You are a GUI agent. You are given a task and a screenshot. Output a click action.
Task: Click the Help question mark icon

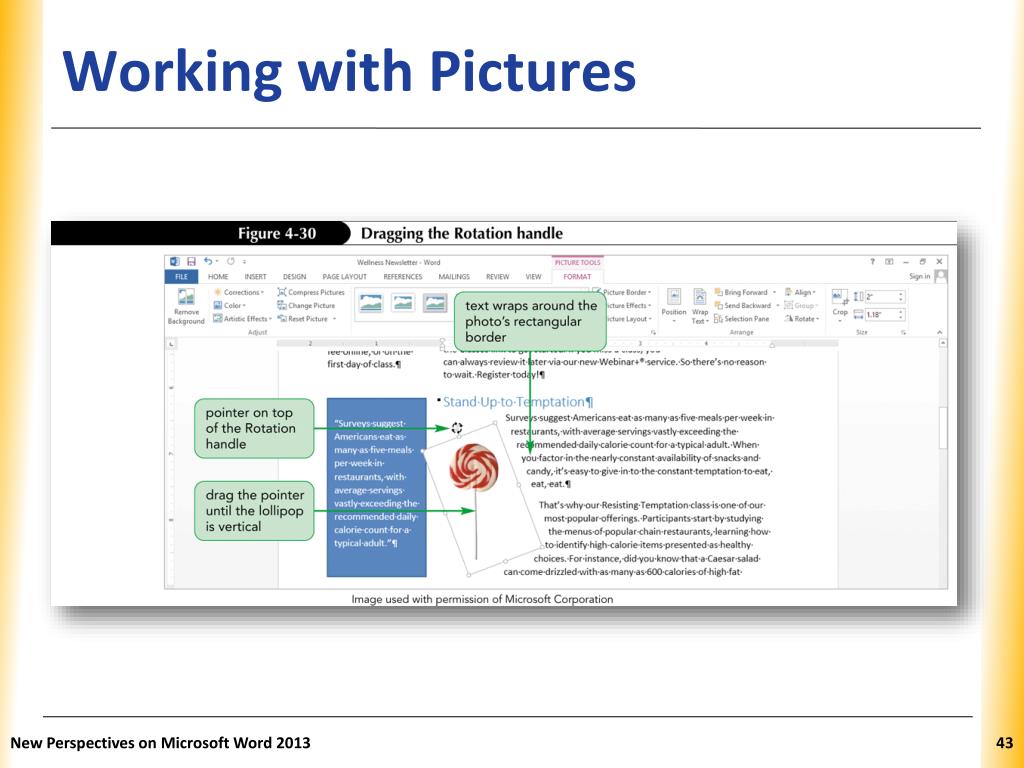tap(872, 261)
